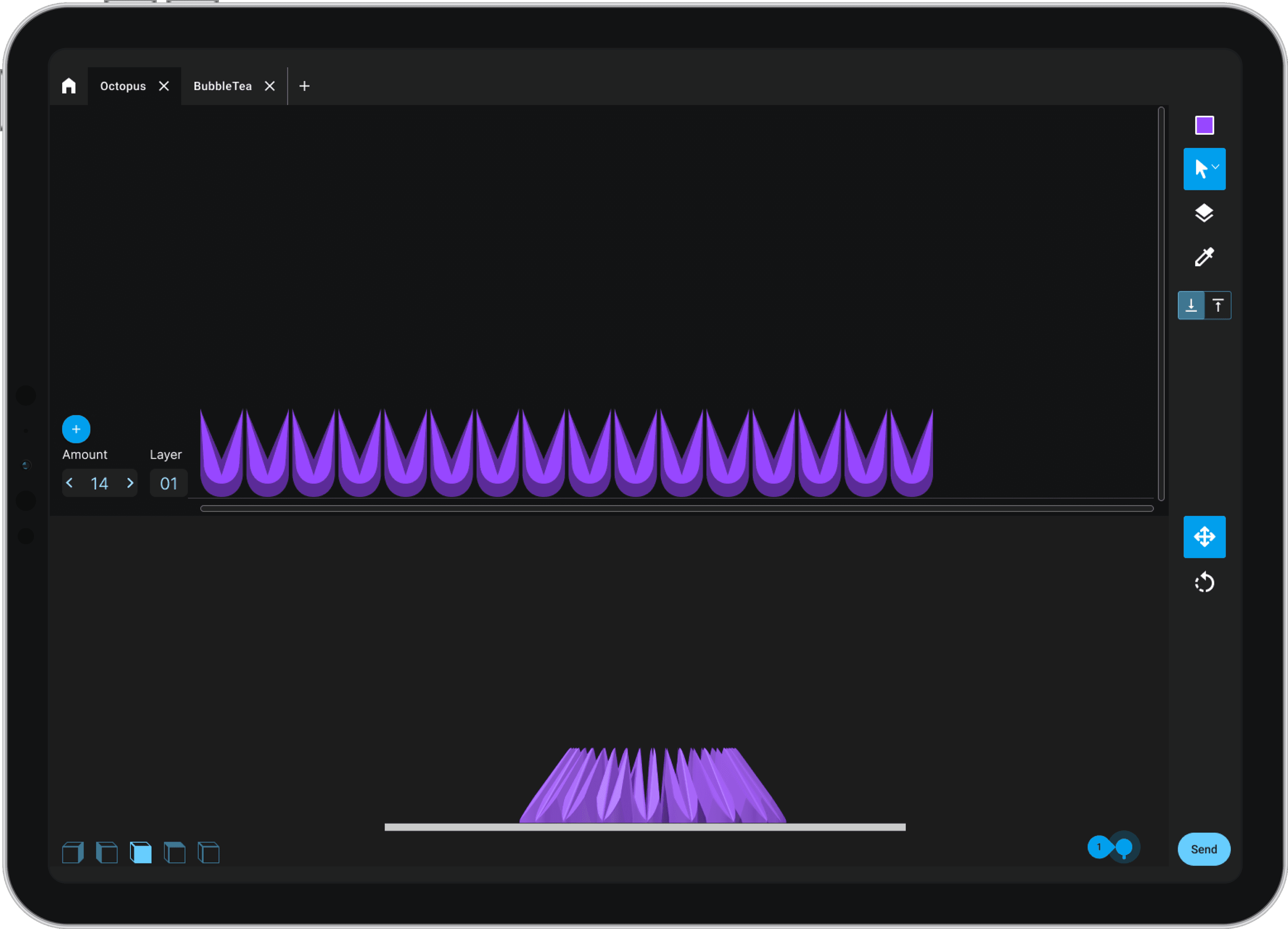Click the home icon
Image resolution: width=1288 pixels, height=929 pixels.
[x=69, y=86]
